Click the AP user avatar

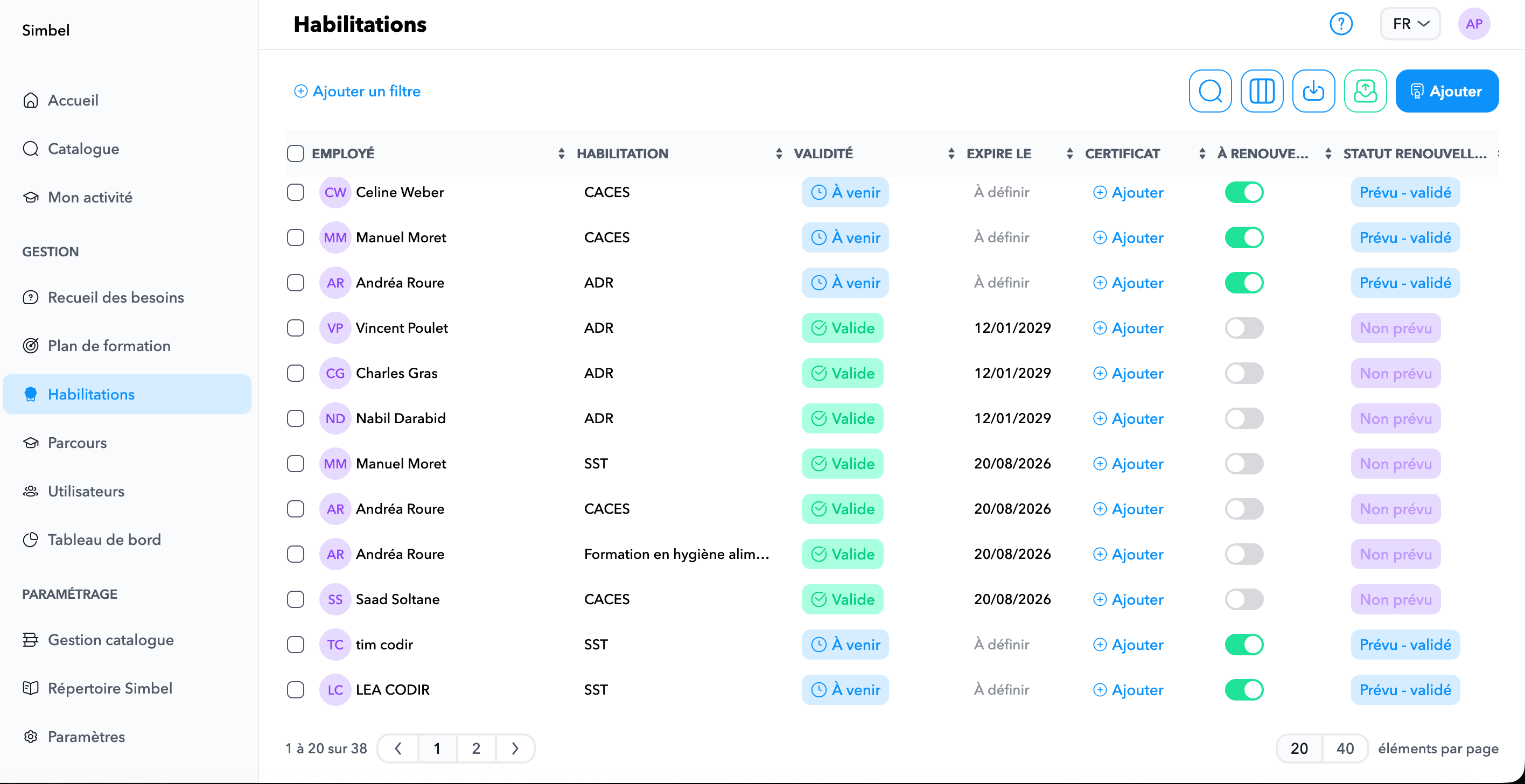tap(1473, 24)
